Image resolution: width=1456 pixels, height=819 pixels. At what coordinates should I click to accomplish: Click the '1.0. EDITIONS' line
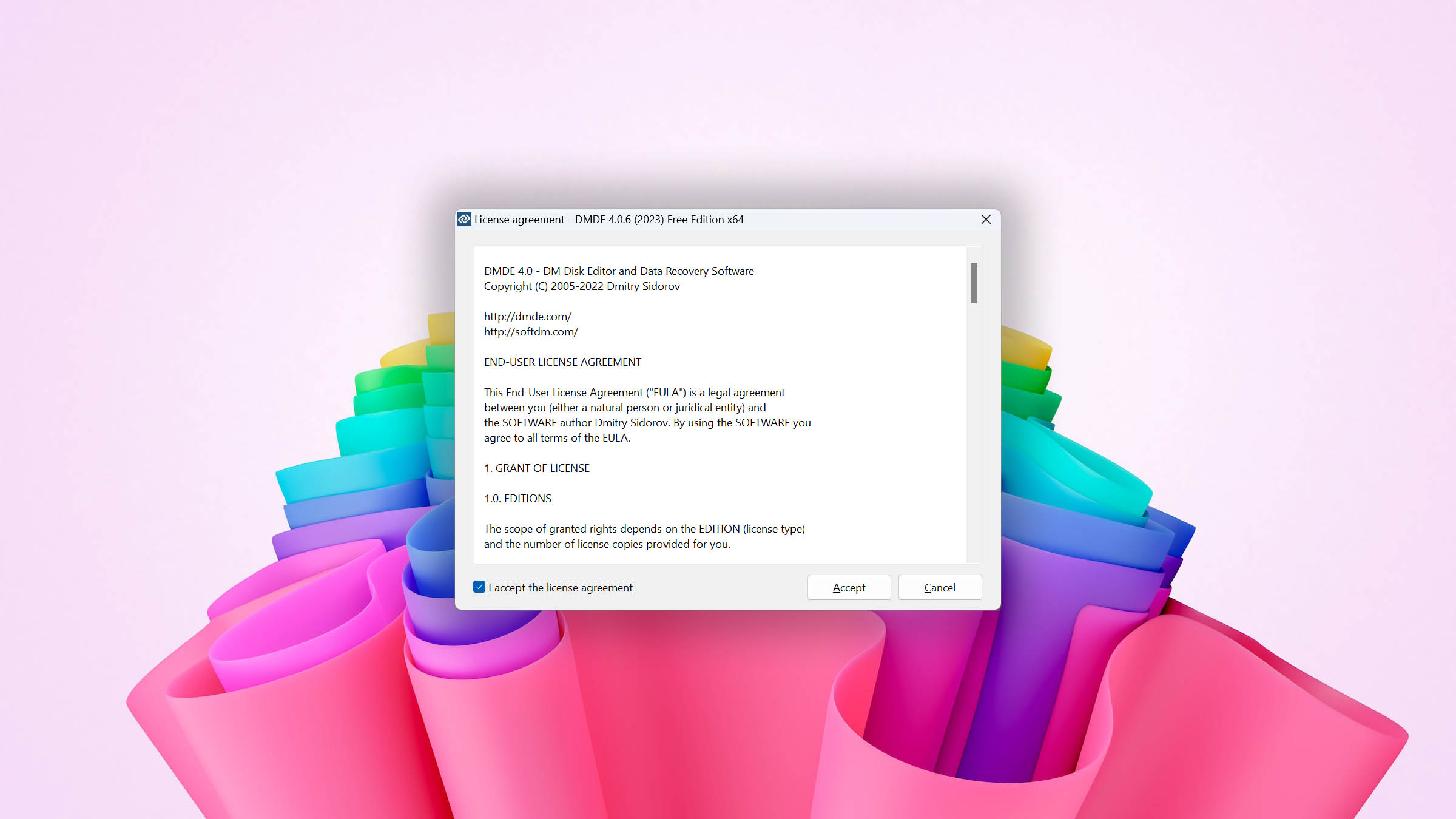(517, 499)
